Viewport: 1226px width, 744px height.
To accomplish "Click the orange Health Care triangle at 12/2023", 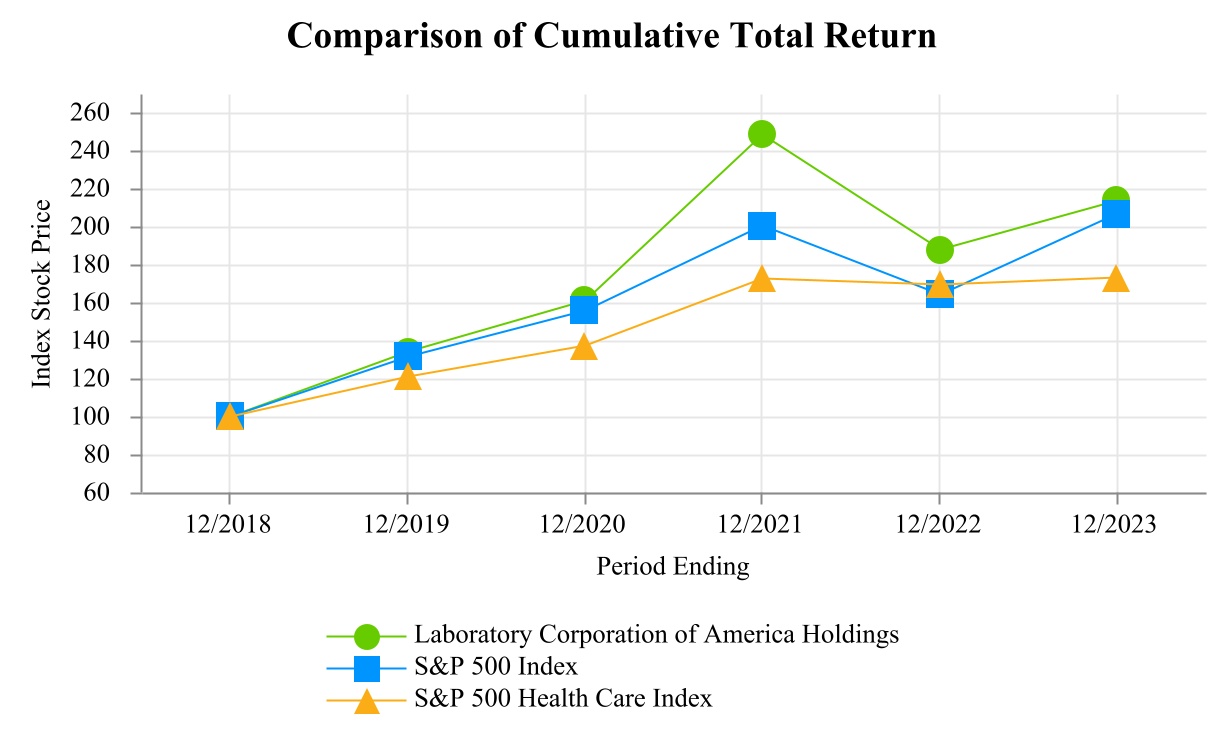I will pos(1116,279).
